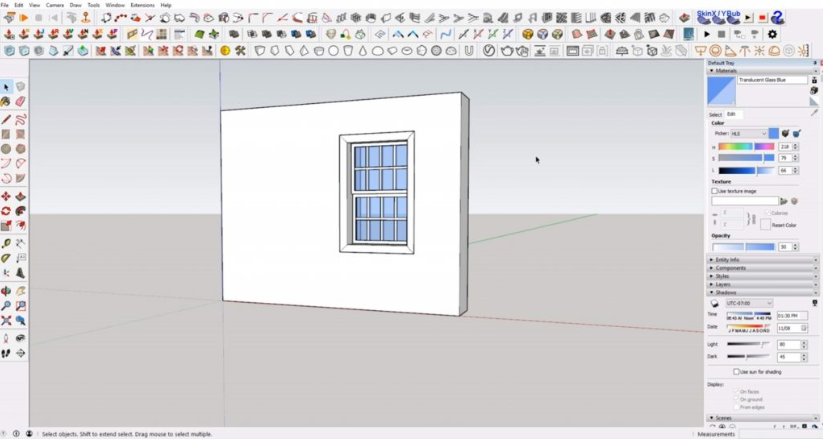Click the Match Color of object icon
Image resolution: width=823 pixels, height=440 pixels.
pyautogui.click(x=785, y=133)
